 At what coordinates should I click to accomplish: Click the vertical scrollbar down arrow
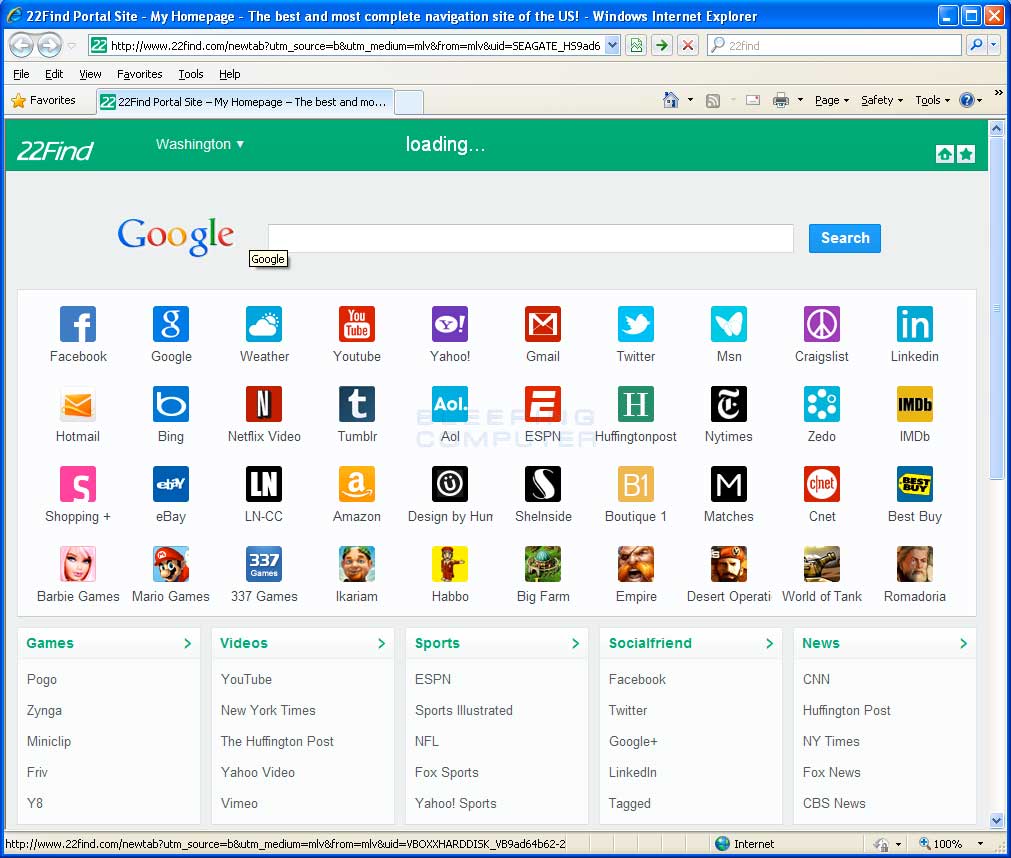point(996,821)
